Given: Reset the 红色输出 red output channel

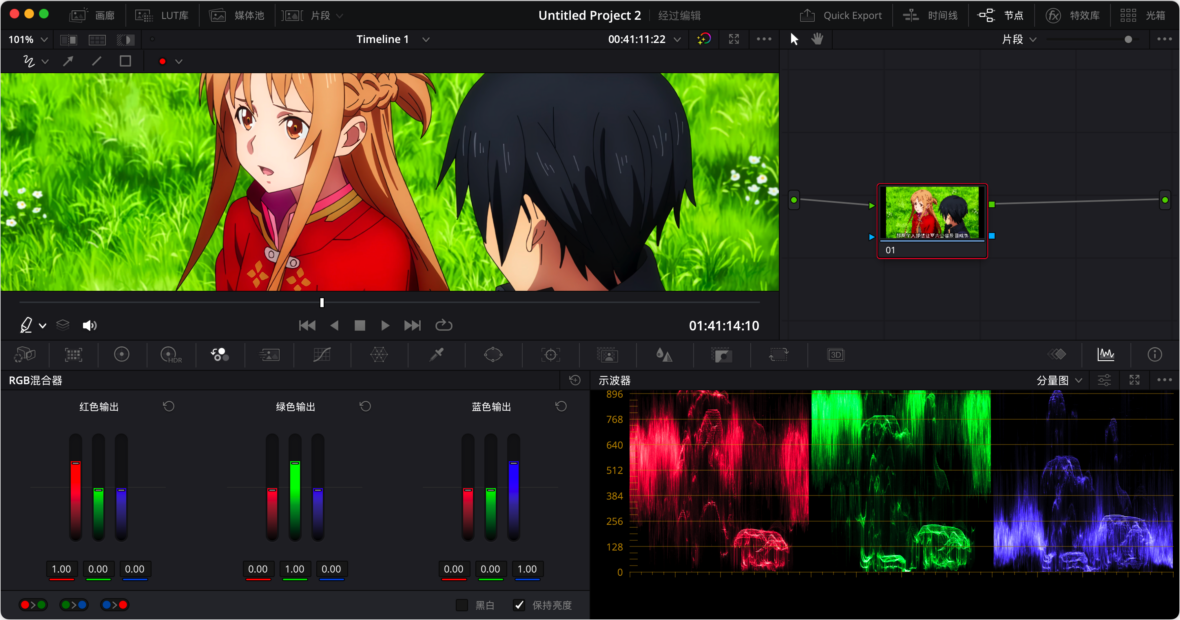Looking at the screenshot, I should (169, 406).
